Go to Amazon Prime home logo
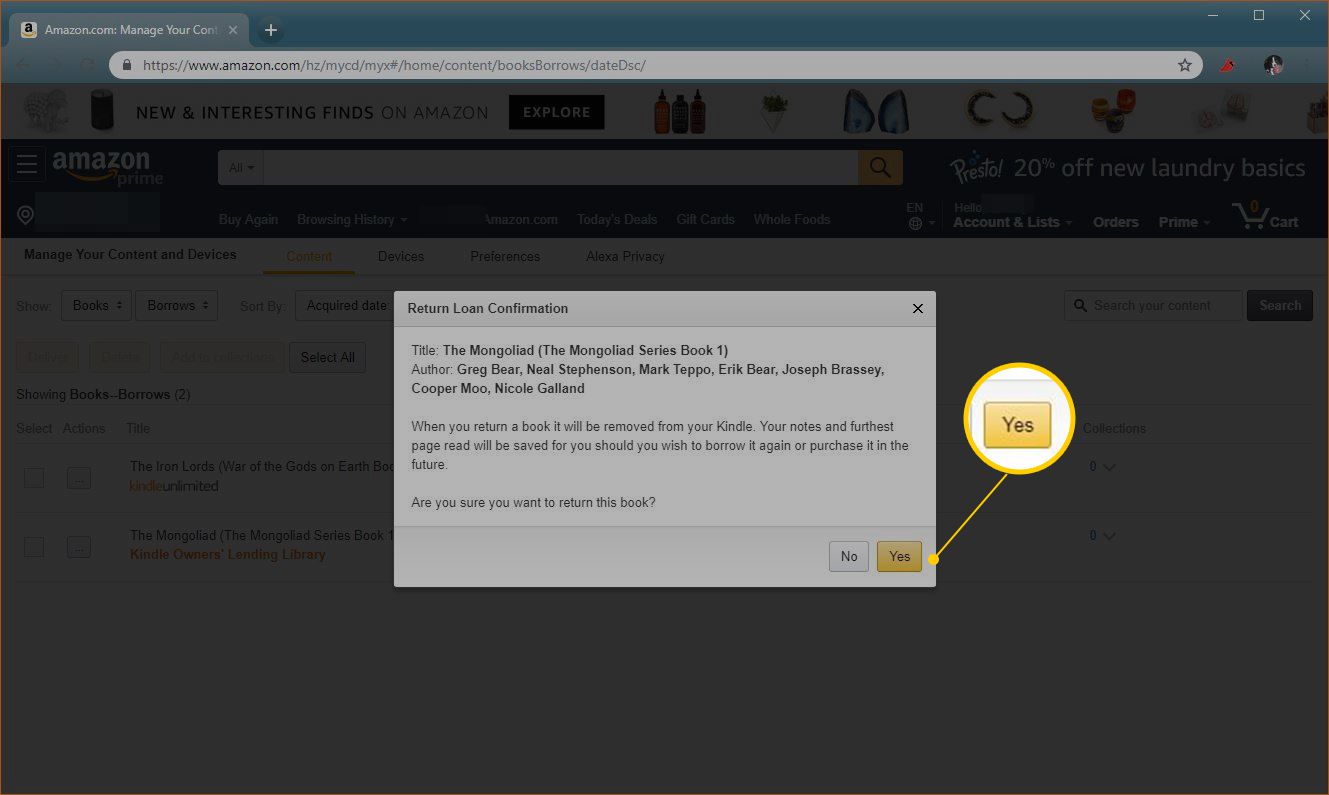This screenshot has width=1329, height=795. click(x=107, y=167)
